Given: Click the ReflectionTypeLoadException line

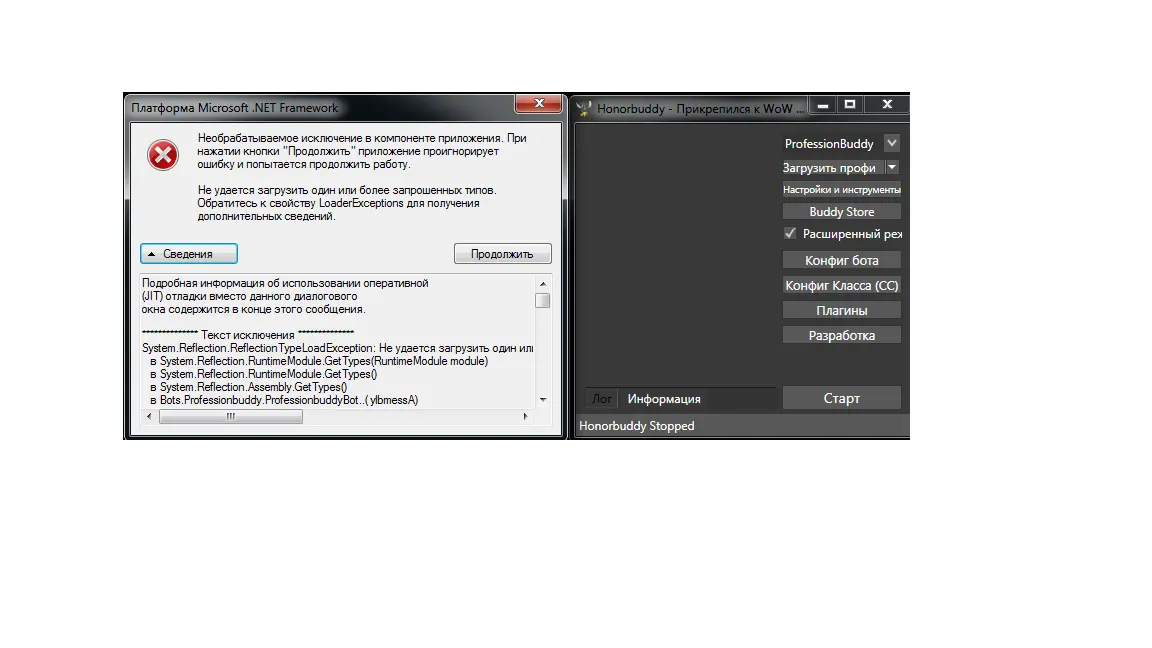Looking at the screenshot, I should [x=338, y=348].
